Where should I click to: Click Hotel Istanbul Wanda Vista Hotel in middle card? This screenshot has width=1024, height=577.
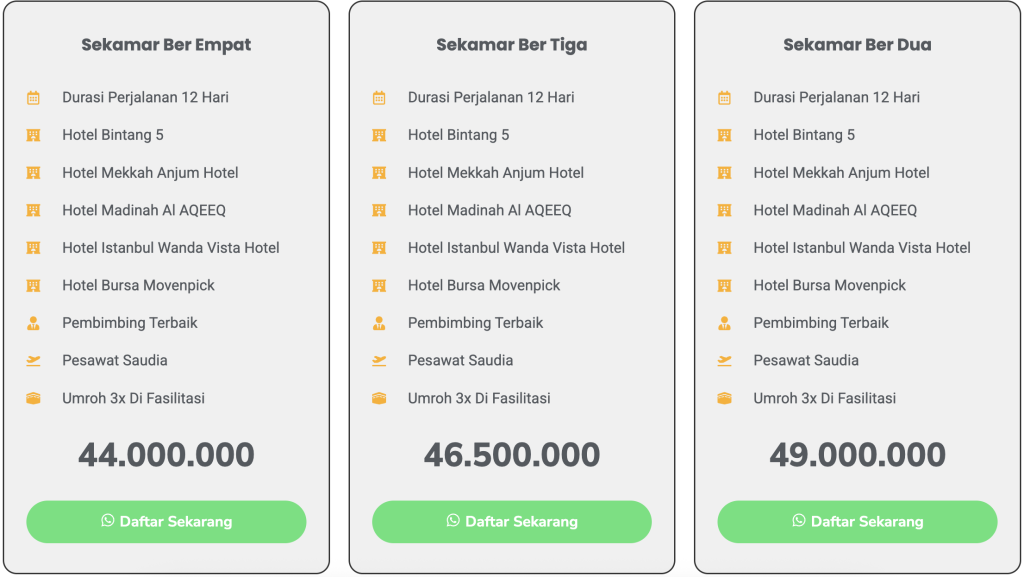517,248
